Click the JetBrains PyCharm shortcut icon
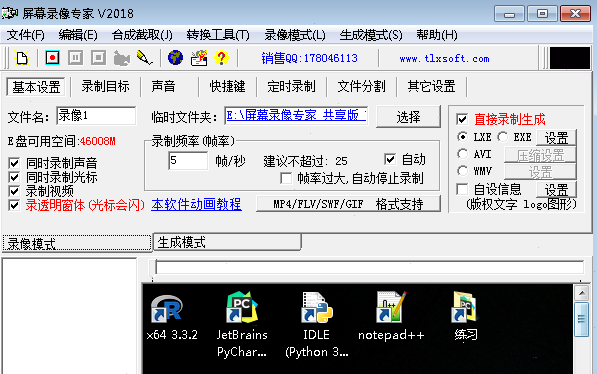Screen dimensions: 597x374 coord(242,307)
